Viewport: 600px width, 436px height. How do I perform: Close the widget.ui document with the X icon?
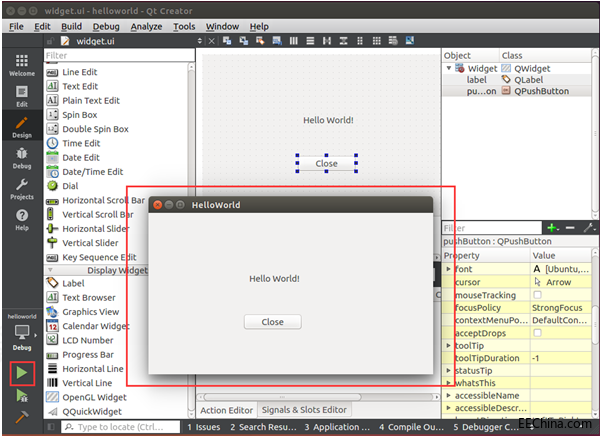tap(212, 41)
